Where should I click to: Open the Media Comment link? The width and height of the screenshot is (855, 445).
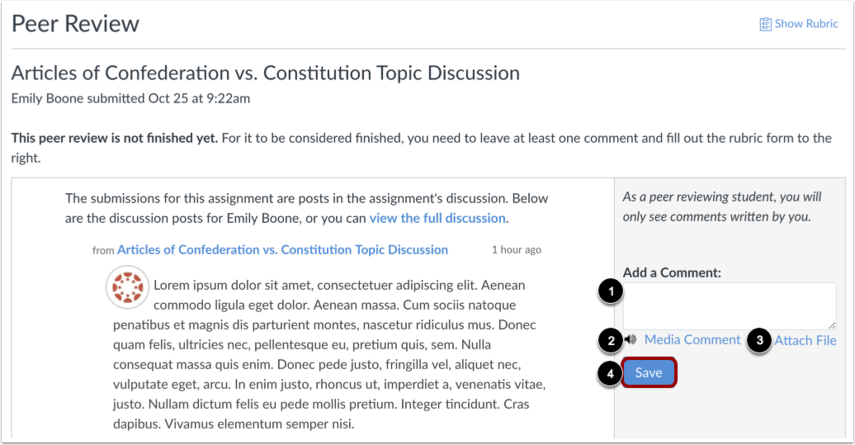[x=692, y=339]
